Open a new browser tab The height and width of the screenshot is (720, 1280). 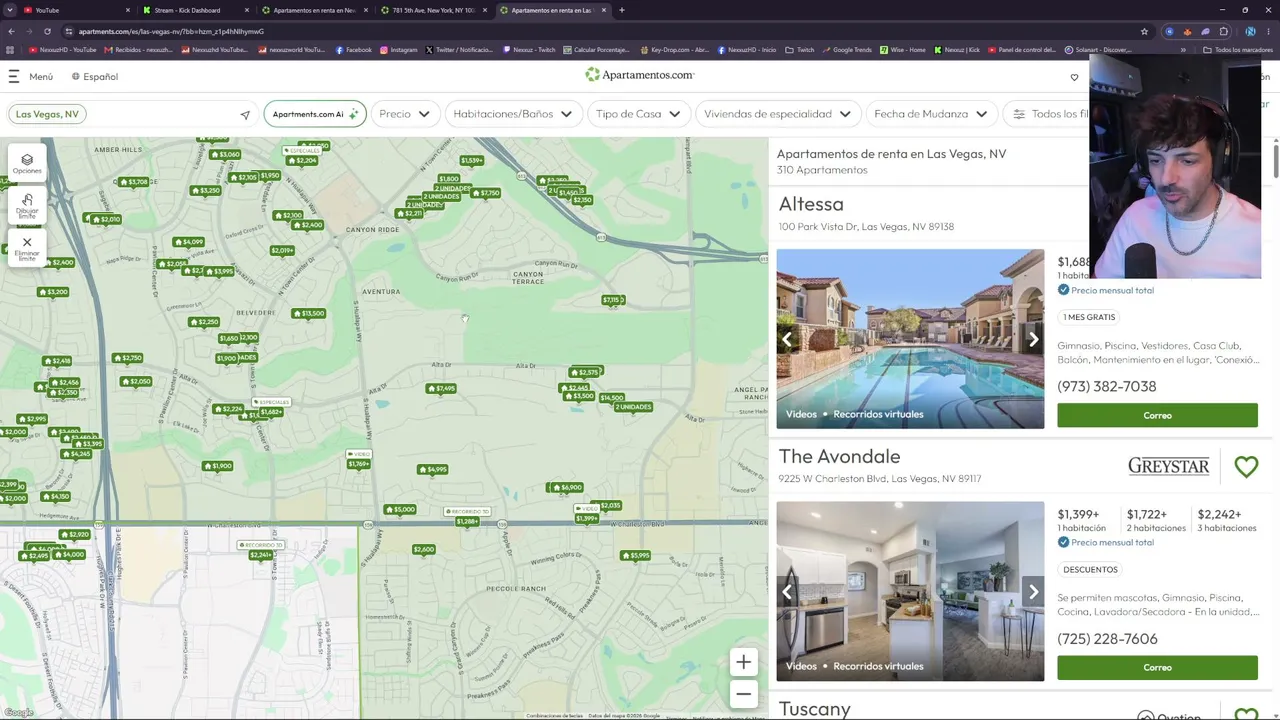pos(622,10)
